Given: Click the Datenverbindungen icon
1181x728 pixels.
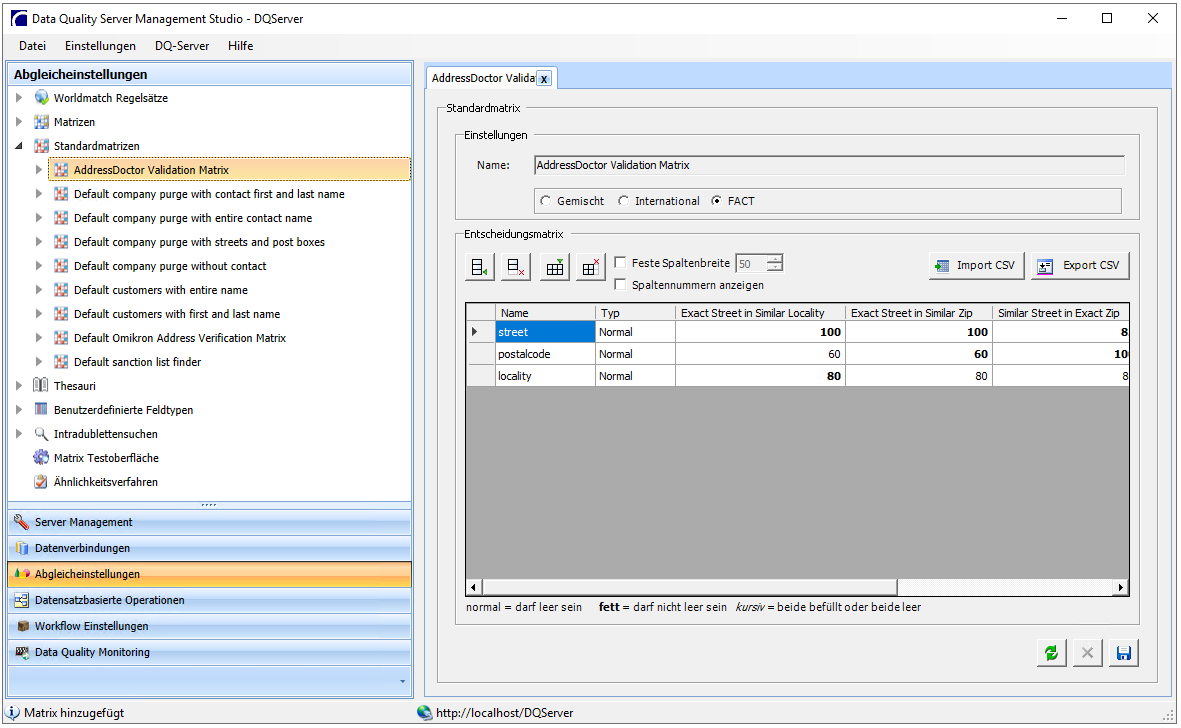Looking at the screenshot, I should pyautogui.click(x=22, y=548).
